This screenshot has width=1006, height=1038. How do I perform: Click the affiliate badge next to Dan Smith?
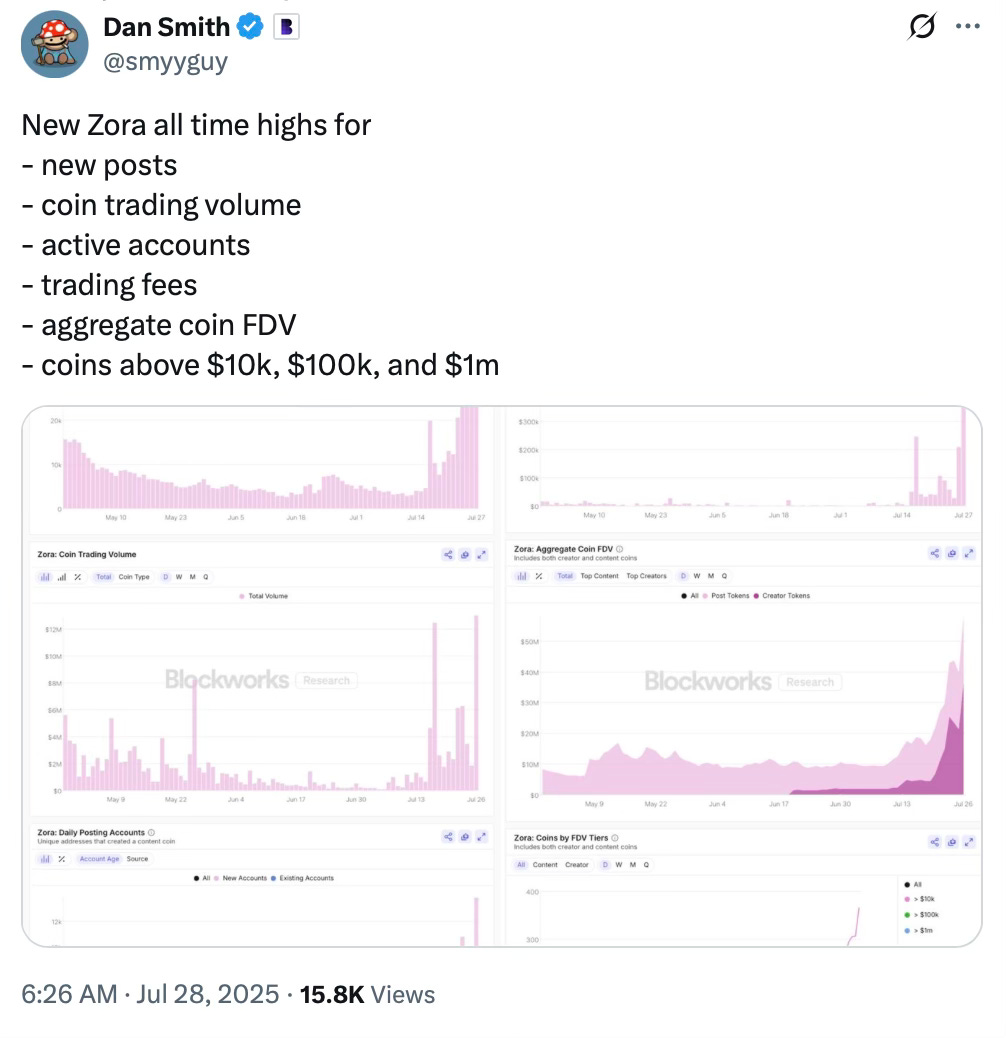click(286, 26)
